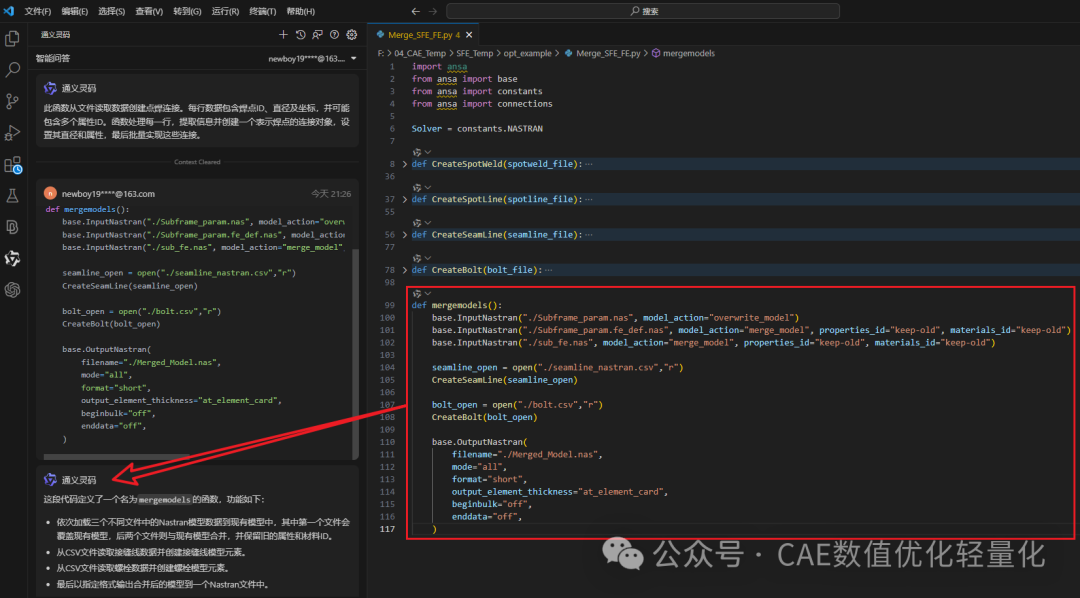Open Lingma actions chevron above mergemodels
The height and width of the screenshot is (598, 1080).
click(428, 293)
